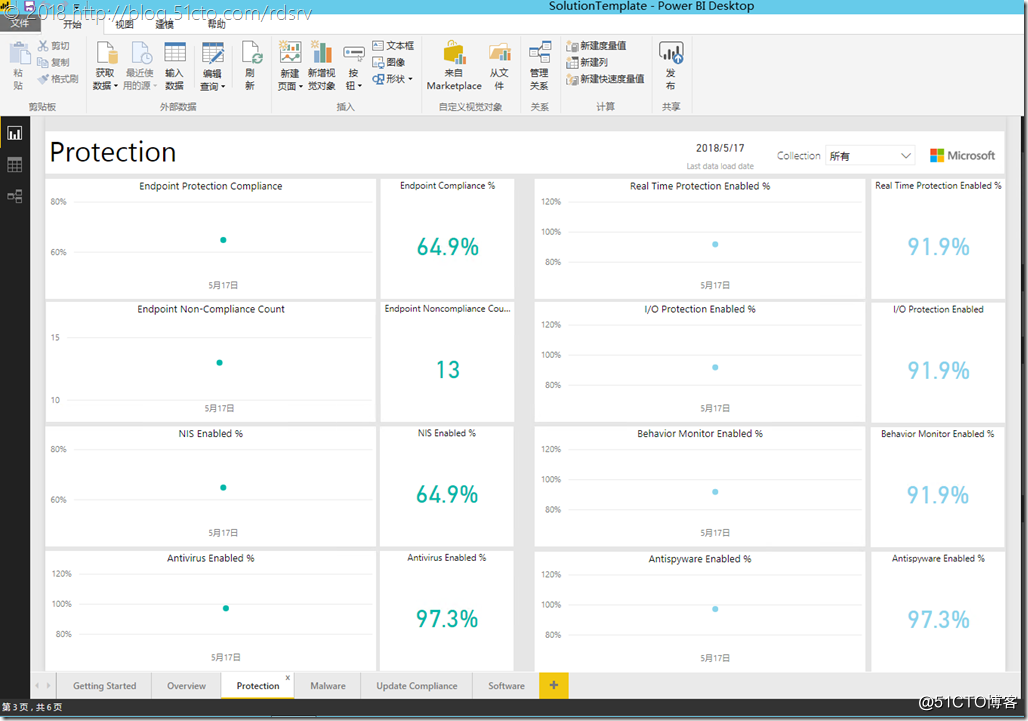1028x721 pixels.
Task: Click the Publish (发布) icon
Action: pos(671,52)
